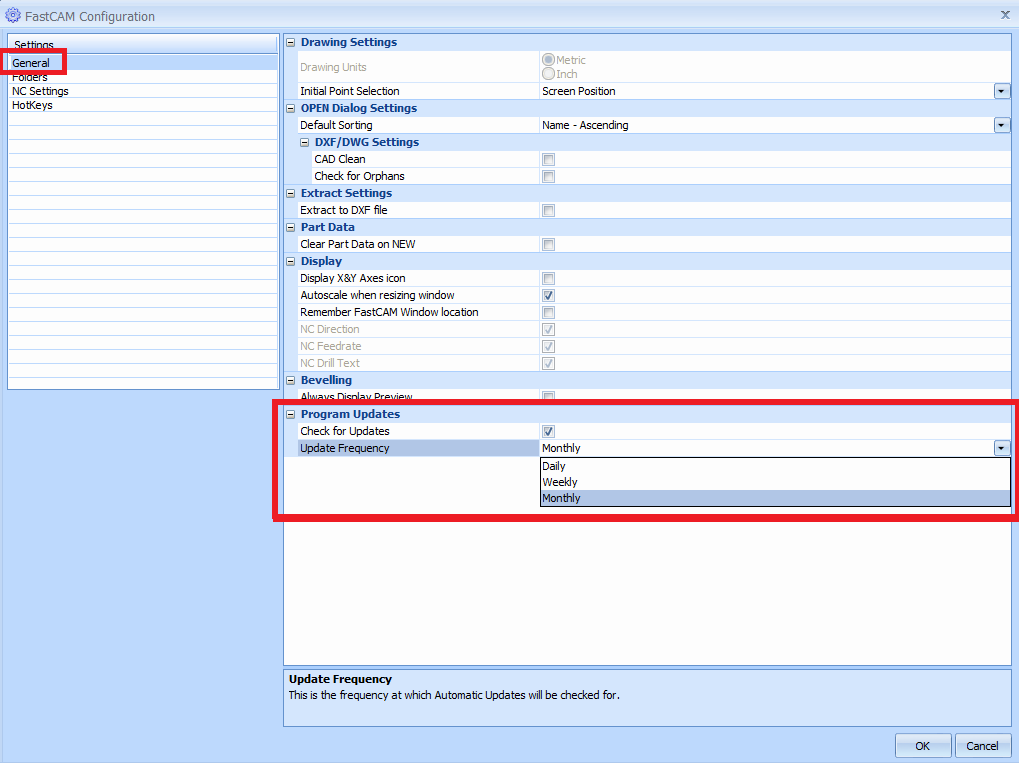Open the Initial Point Selection dropdown

click(x=1001, y=91)
